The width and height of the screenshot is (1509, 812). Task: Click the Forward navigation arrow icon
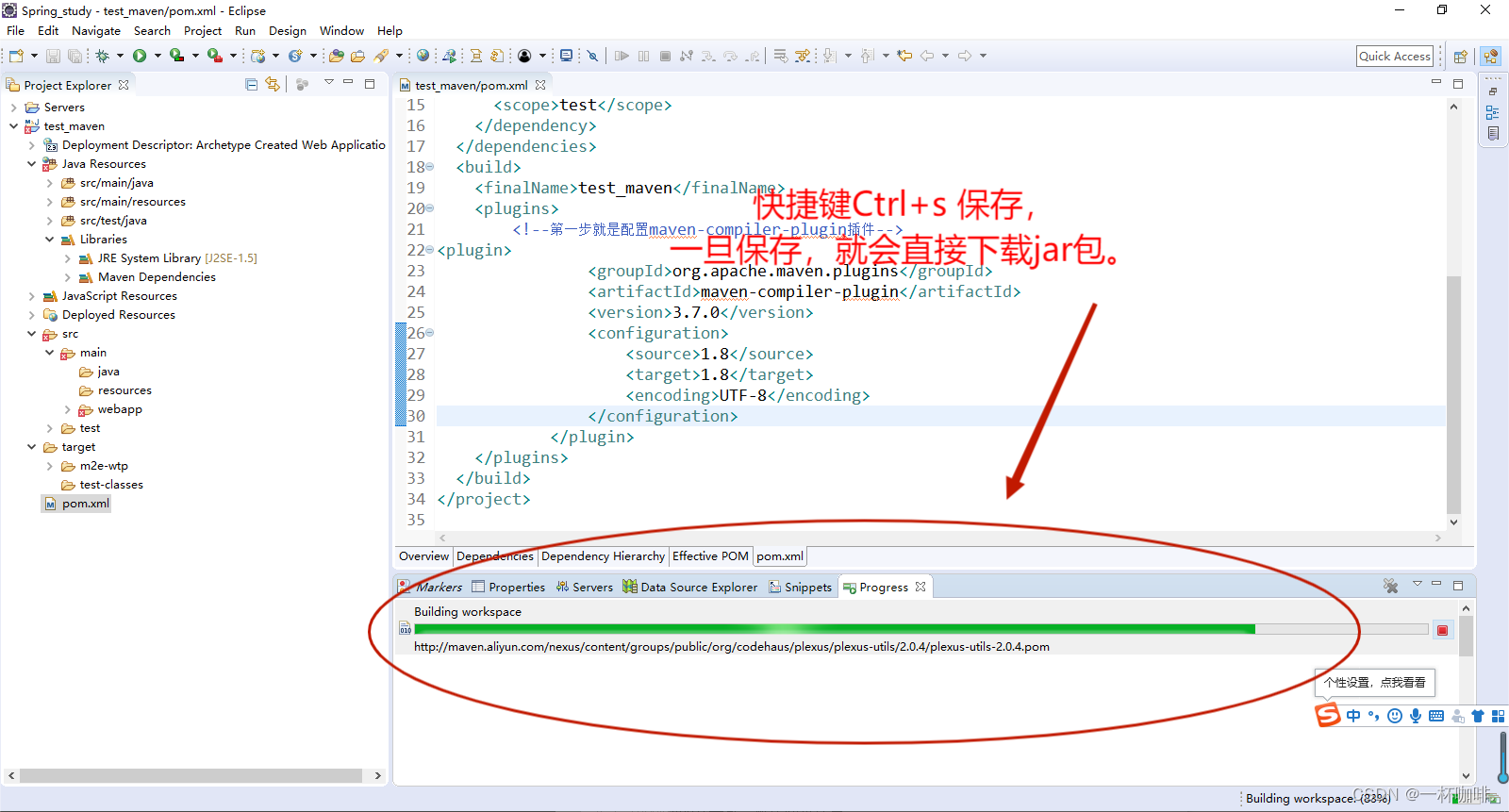pyautogui.click(x=965, y=56)
